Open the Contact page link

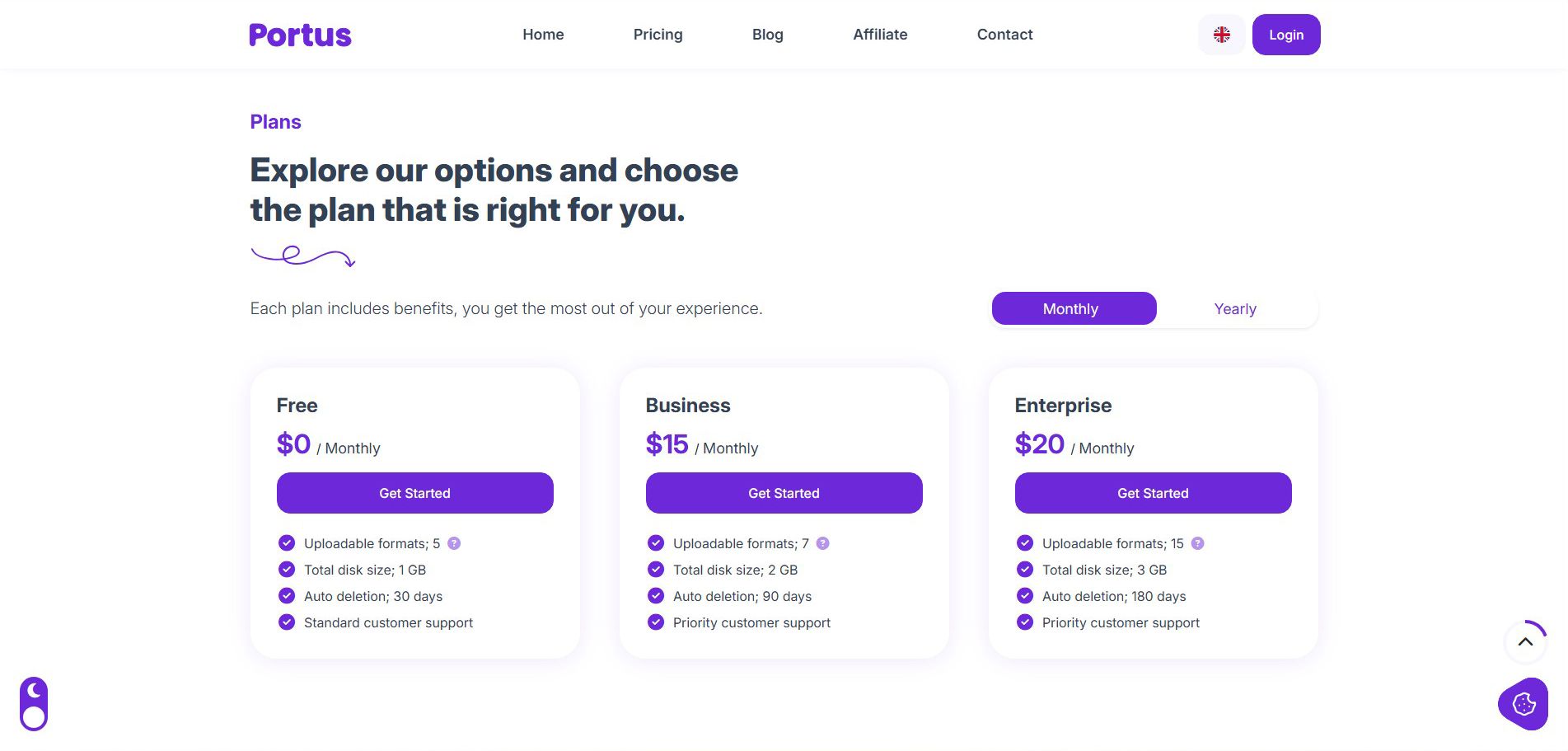pos(1004,35)
